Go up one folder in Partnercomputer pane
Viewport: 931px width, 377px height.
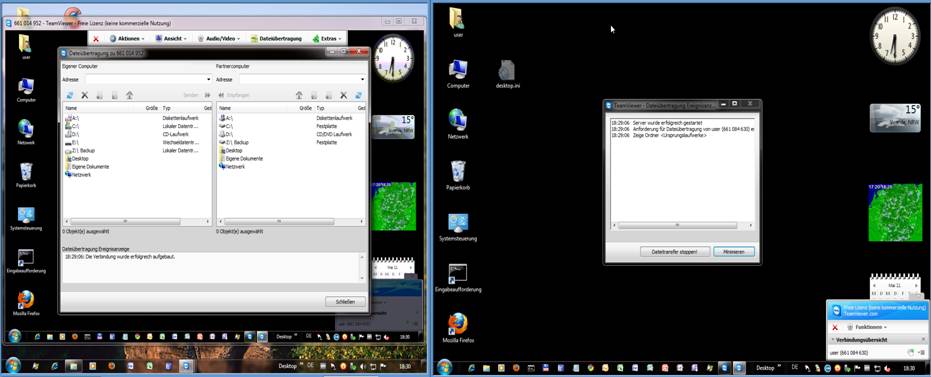pos(299,95)
